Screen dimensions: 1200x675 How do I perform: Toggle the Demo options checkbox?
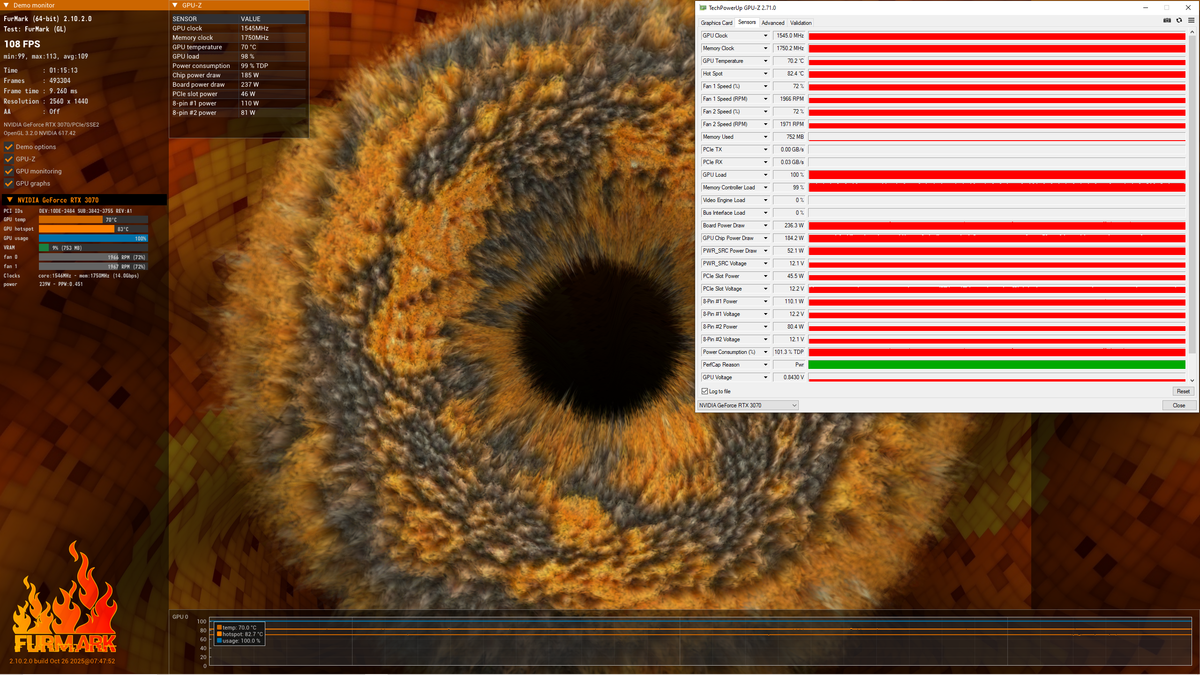(9, 147)
